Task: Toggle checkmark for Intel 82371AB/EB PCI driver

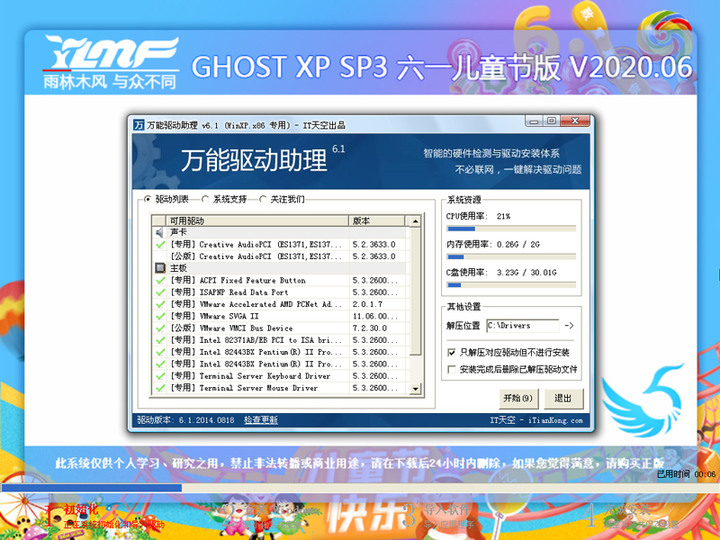Action: 160,340
